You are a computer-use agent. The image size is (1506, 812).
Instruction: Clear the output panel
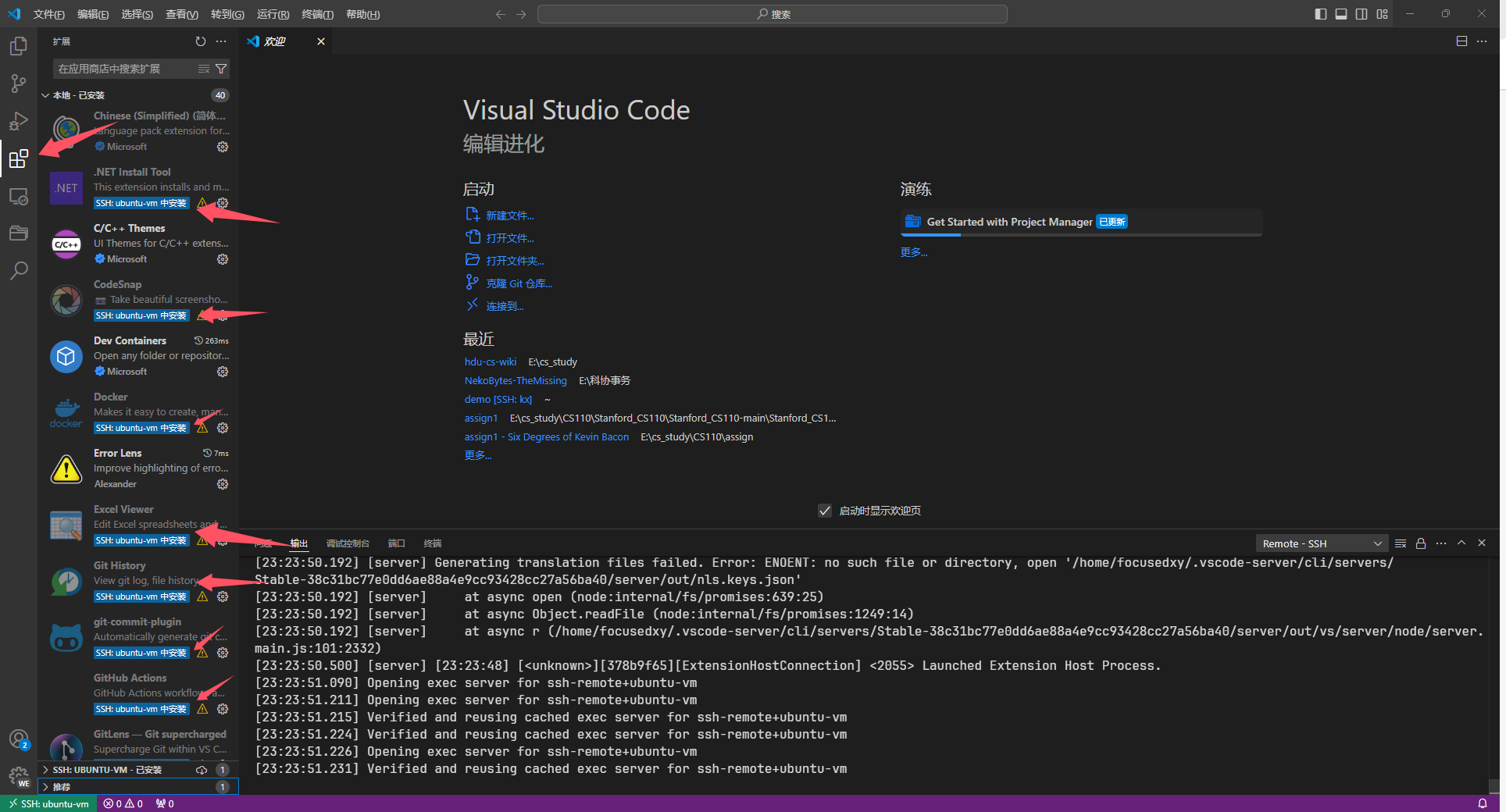(x=1401, y=543)
